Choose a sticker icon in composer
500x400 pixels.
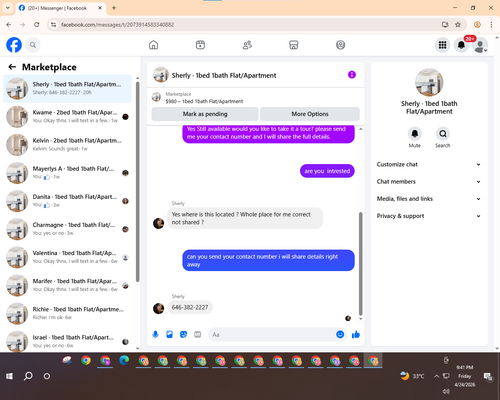[183, 334]
